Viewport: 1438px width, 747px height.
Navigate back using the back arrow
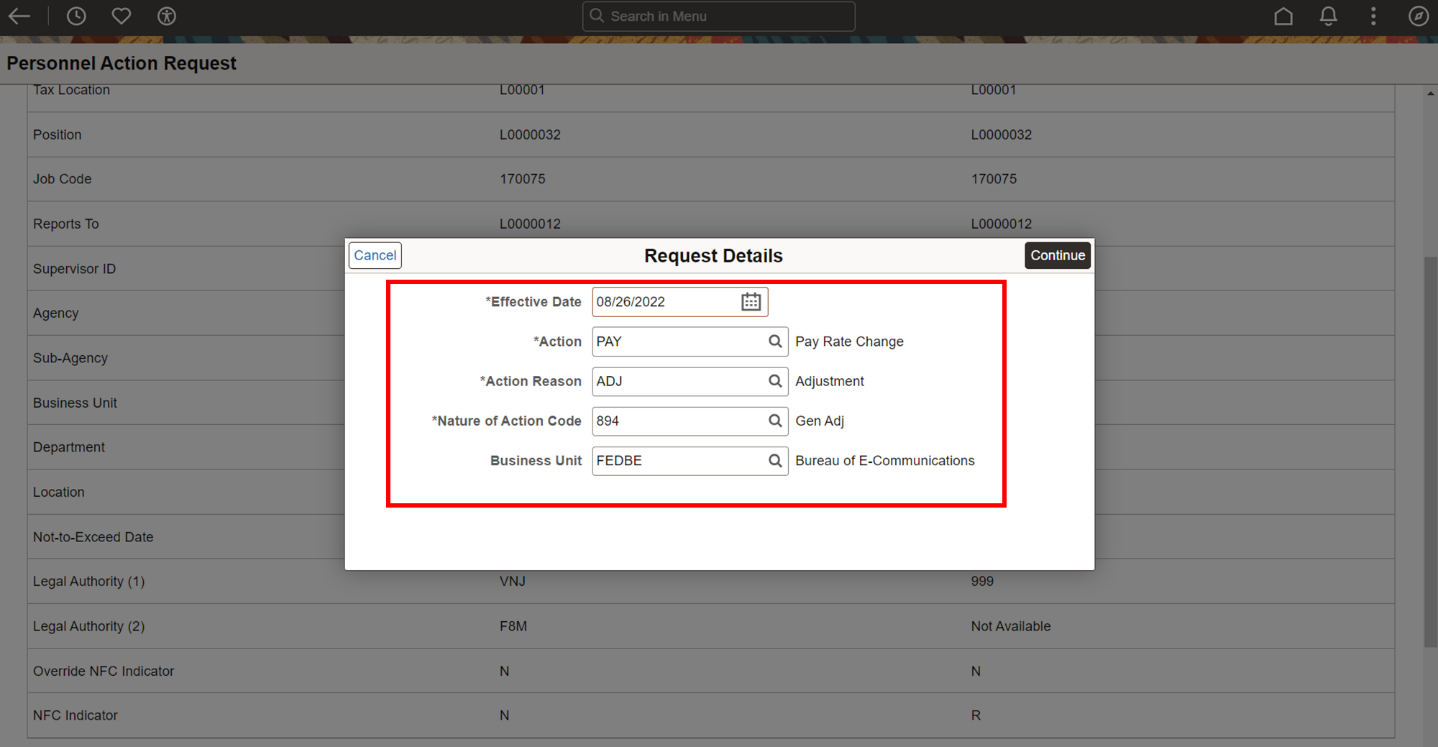(18, 16)
